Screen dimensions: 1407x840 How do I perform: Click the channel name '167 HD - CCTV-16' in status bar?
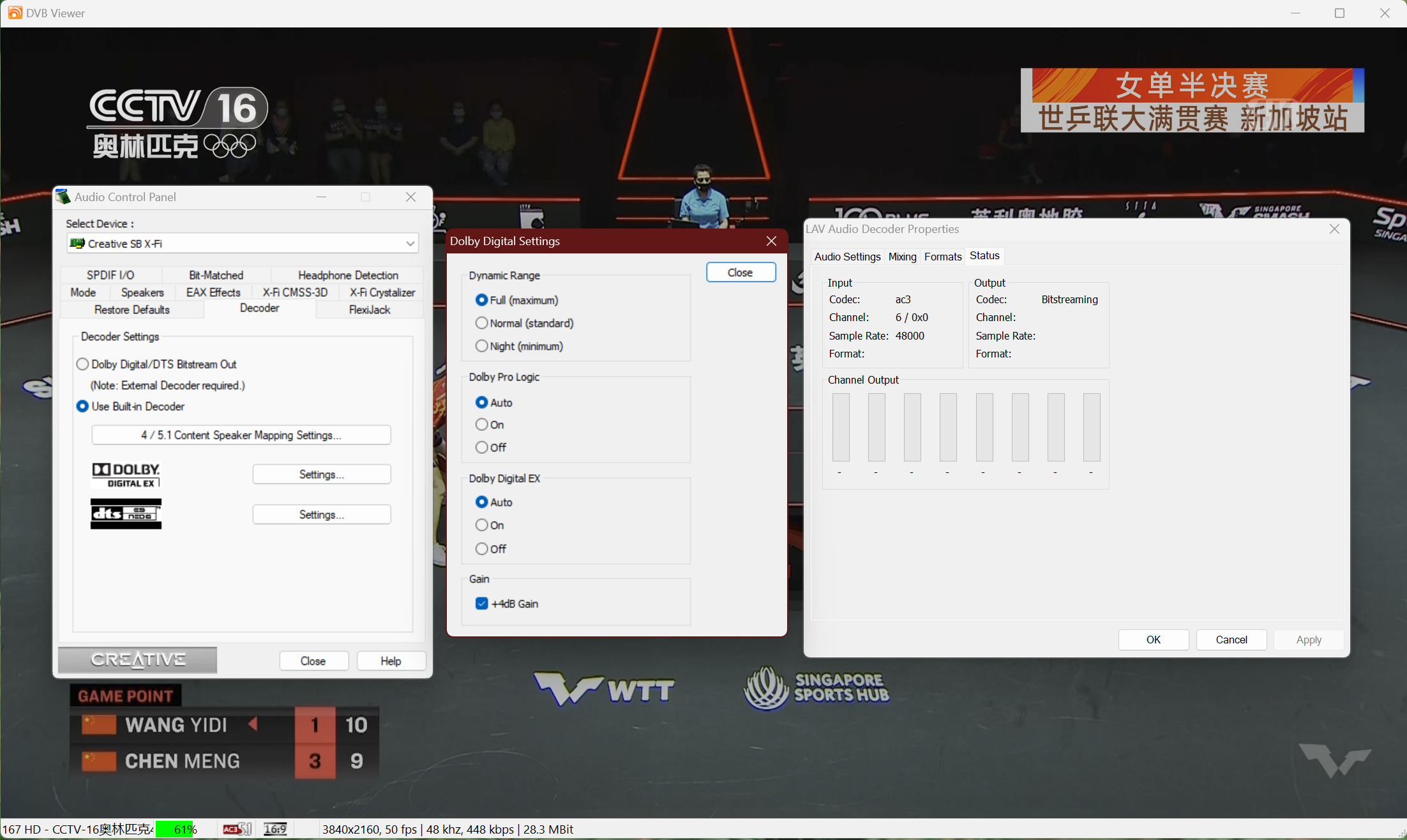78,829
